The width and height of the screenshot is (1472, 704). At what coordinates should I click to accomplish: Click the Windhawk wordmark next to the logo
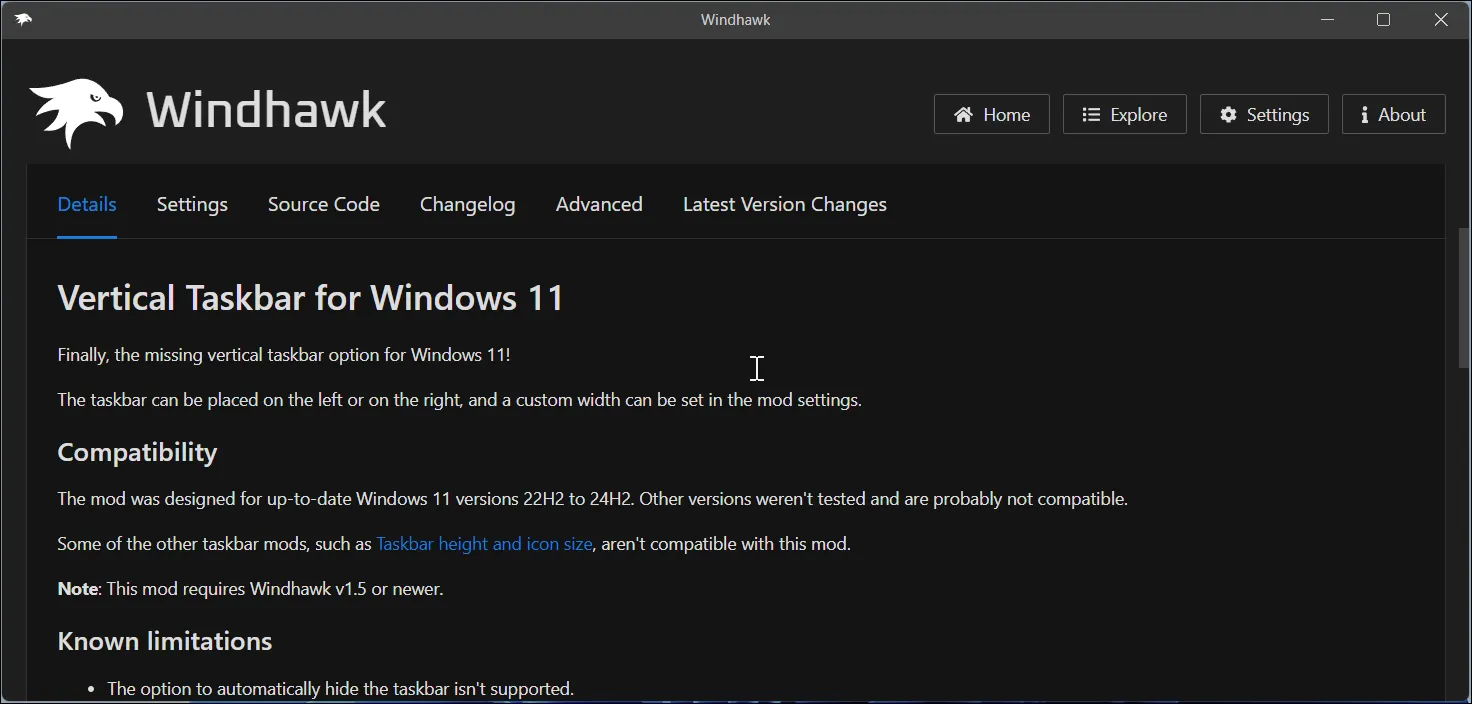pos(266,110)
